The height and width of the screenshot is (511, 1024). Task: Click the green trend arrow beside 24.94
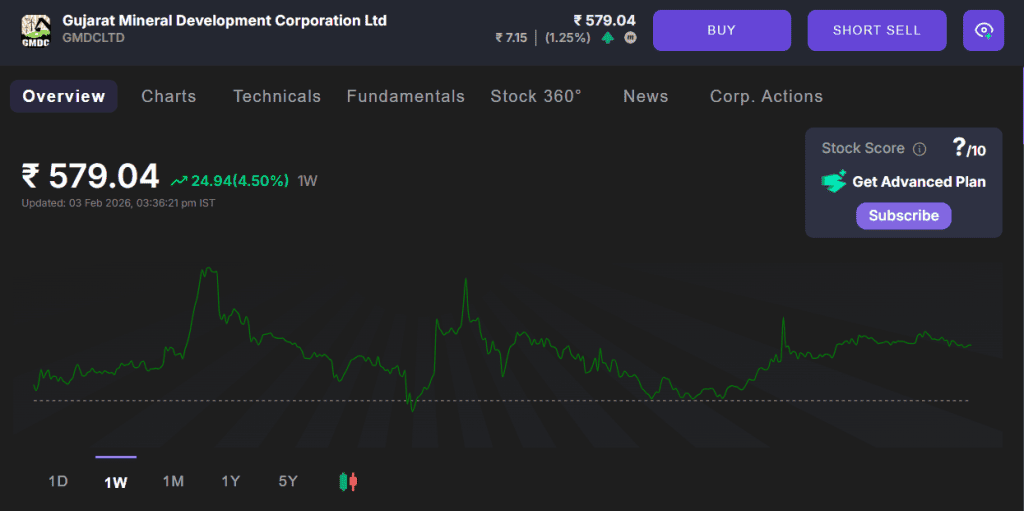click(x=179, y=181)
